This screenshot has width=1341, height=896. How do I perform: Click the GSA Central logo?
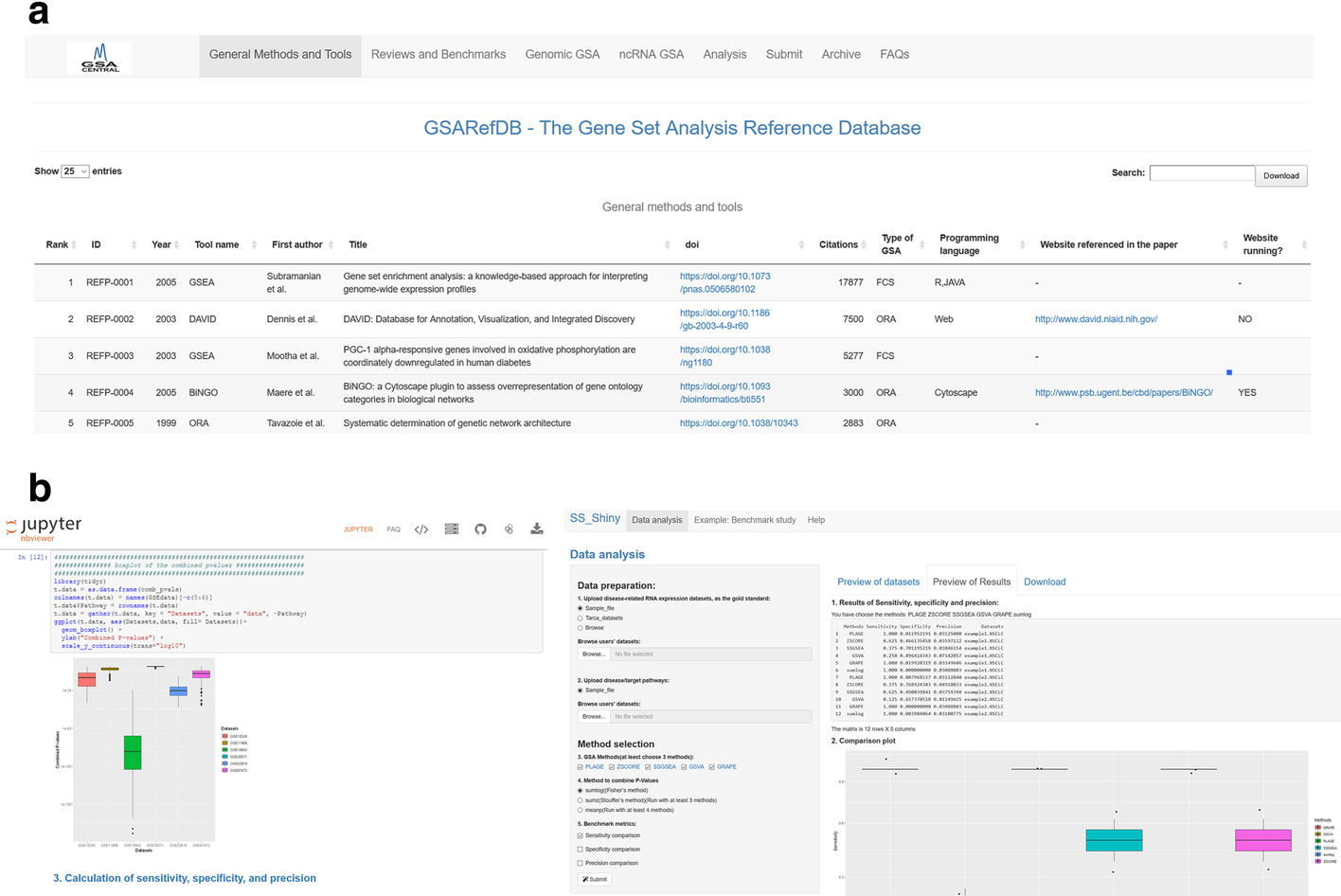click(x=99, y=58)
